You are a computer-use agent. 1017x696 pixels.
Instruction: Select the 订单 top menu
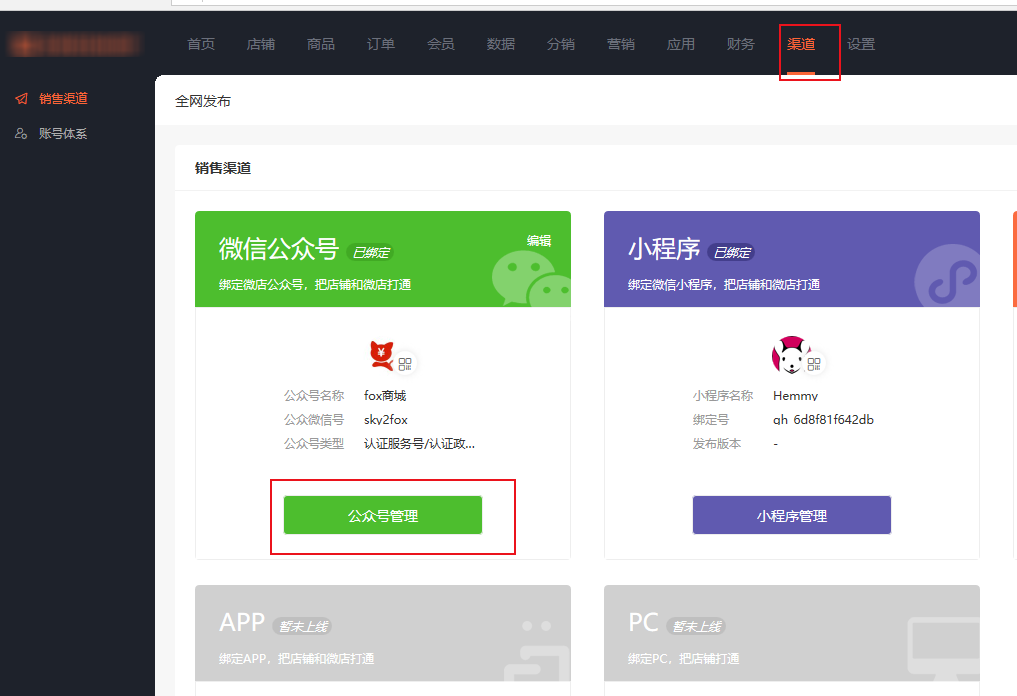coord(381,44)
